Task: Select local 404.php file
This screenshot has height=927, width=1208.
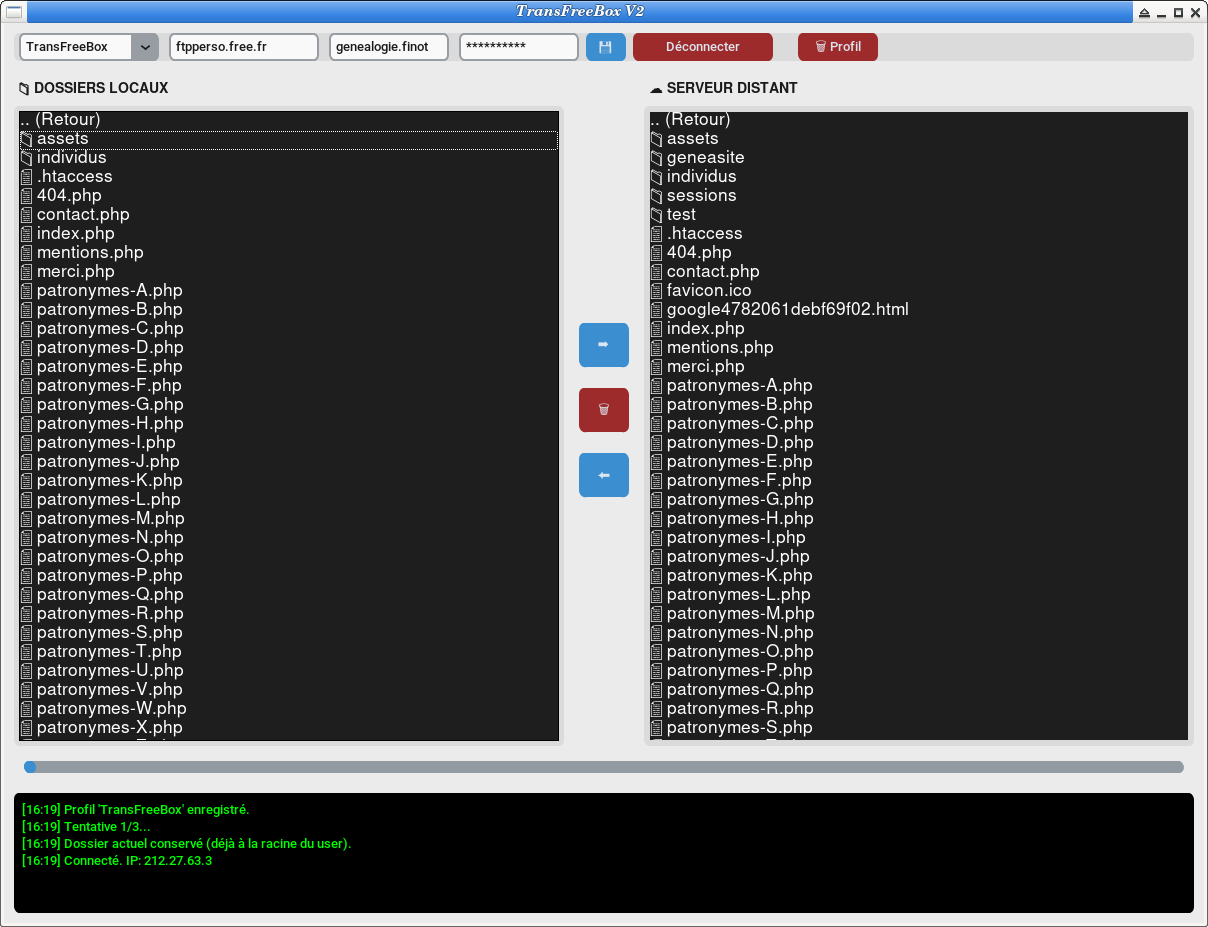Action: coord(289,196)
